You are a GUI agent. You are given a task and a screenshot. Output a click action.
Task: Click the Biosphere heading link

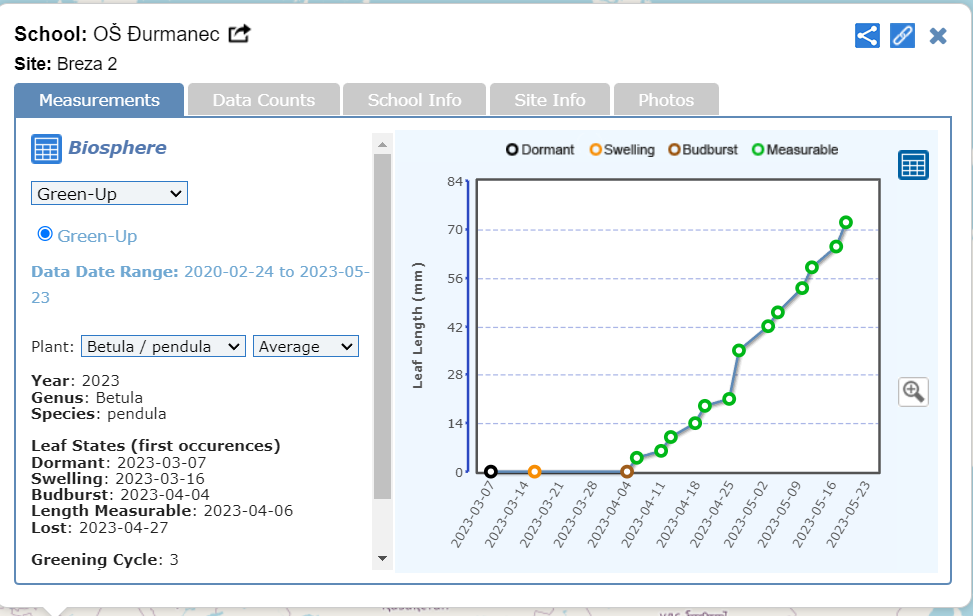pyautogui.click(x=117, y=148)
